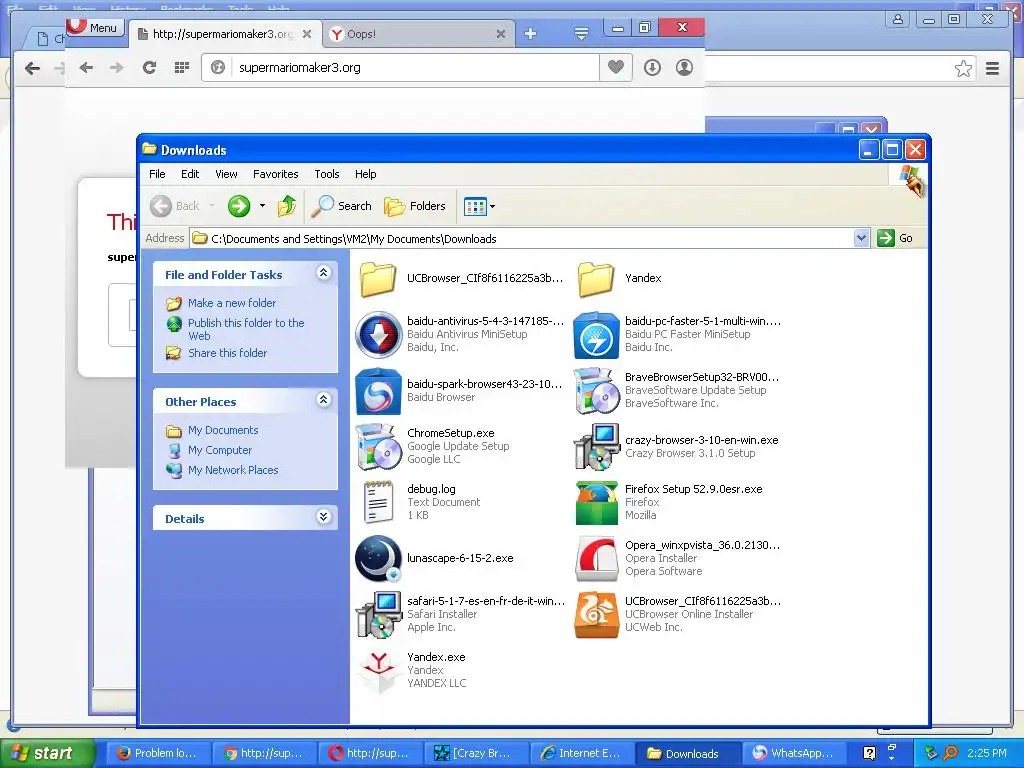Click Make a new folder link
The height and width of the screenshot is (768, 1024).
pyautogui.click(x=232, y=303)
